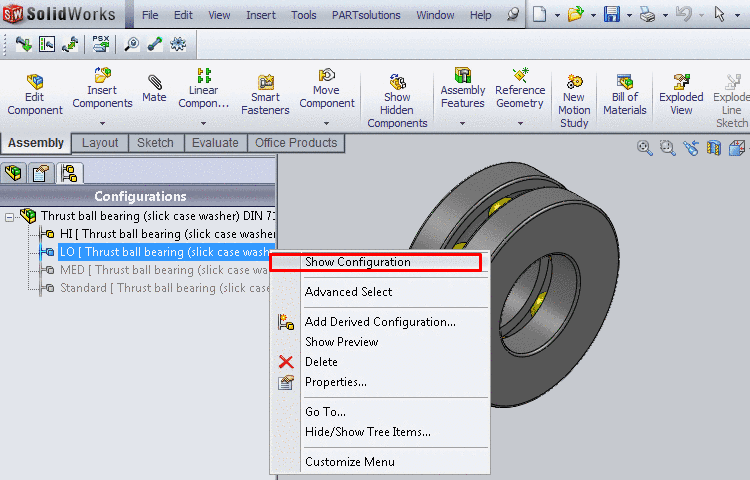Click Show Hidden Components tool
Image resolution: width=750 pixels, height=480 pixels.
[x=397, y=101]
